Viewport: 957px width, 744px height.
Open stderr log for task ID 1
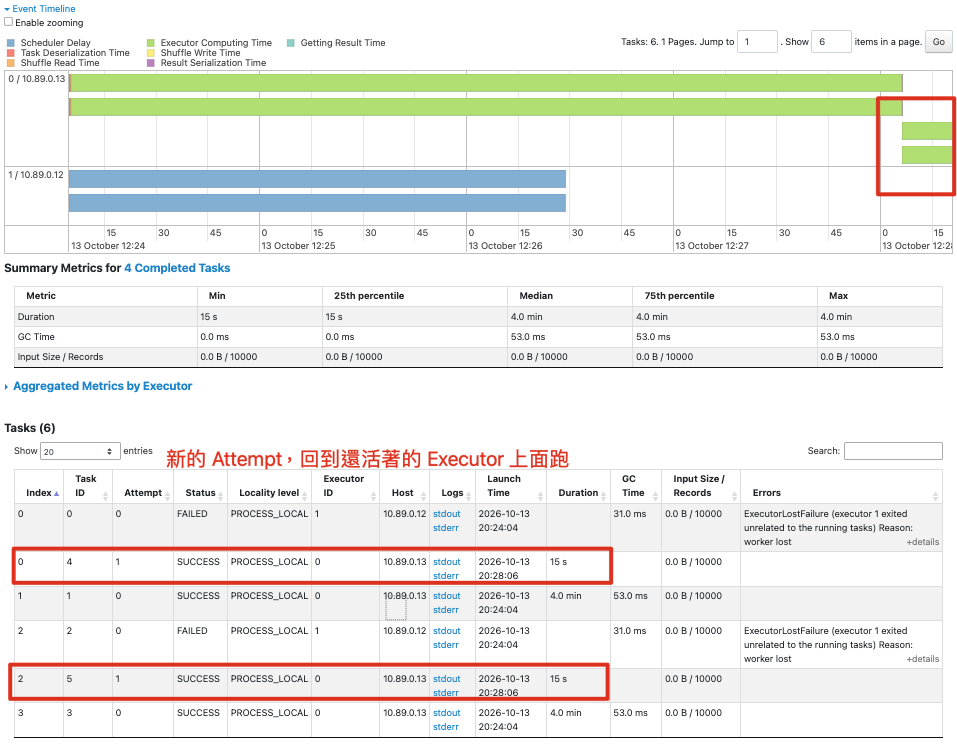[446, 610]
